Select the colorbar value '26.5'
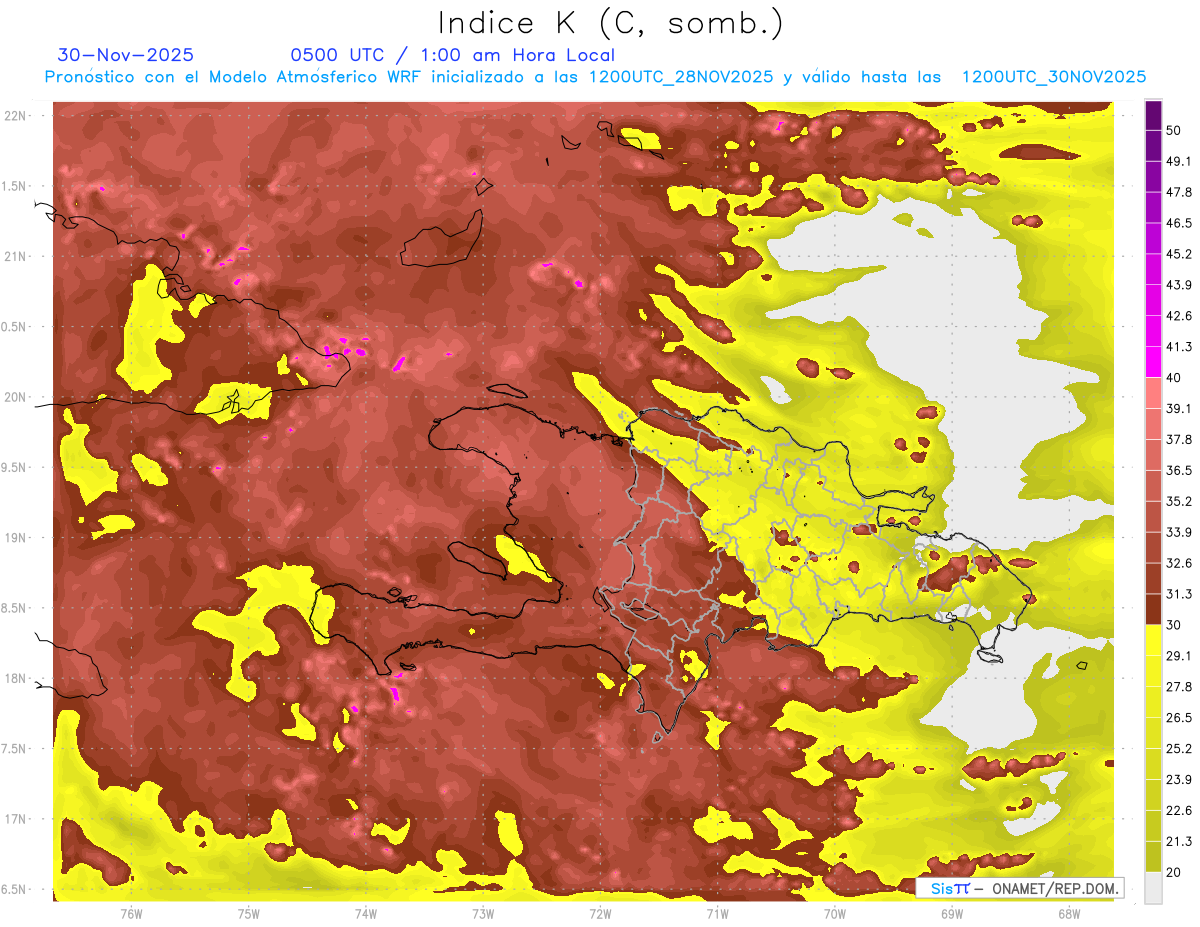 1179,718
